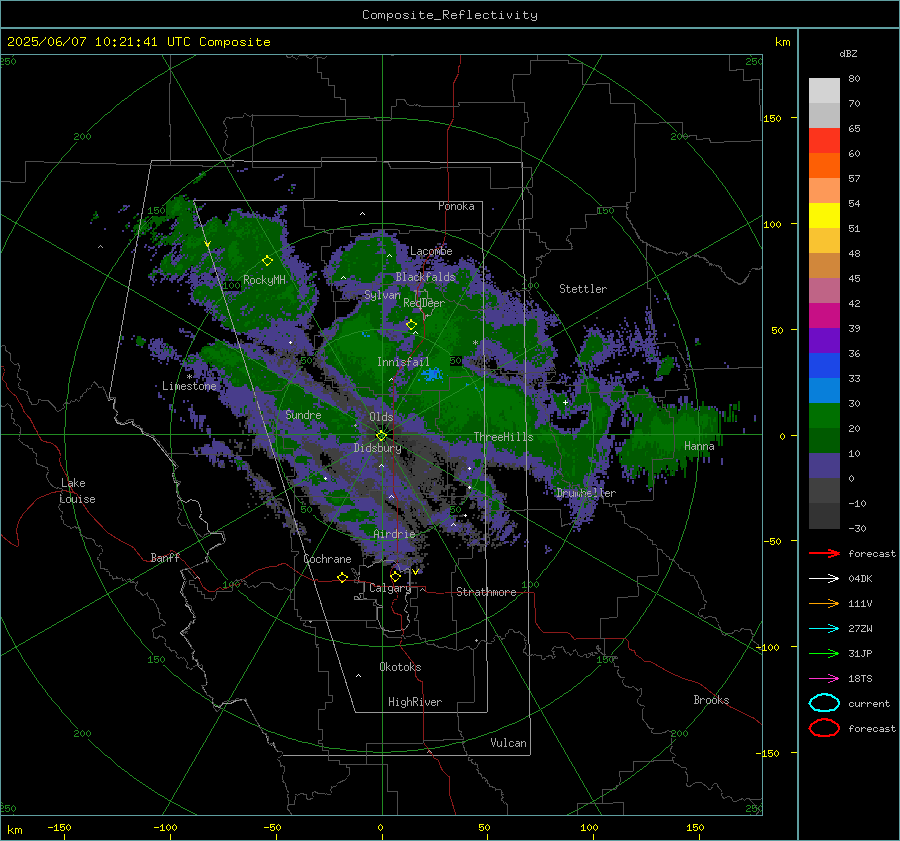Click the Vulcan label
The width and height of the screenshot is (900, 841).
[x=508, y=743]
